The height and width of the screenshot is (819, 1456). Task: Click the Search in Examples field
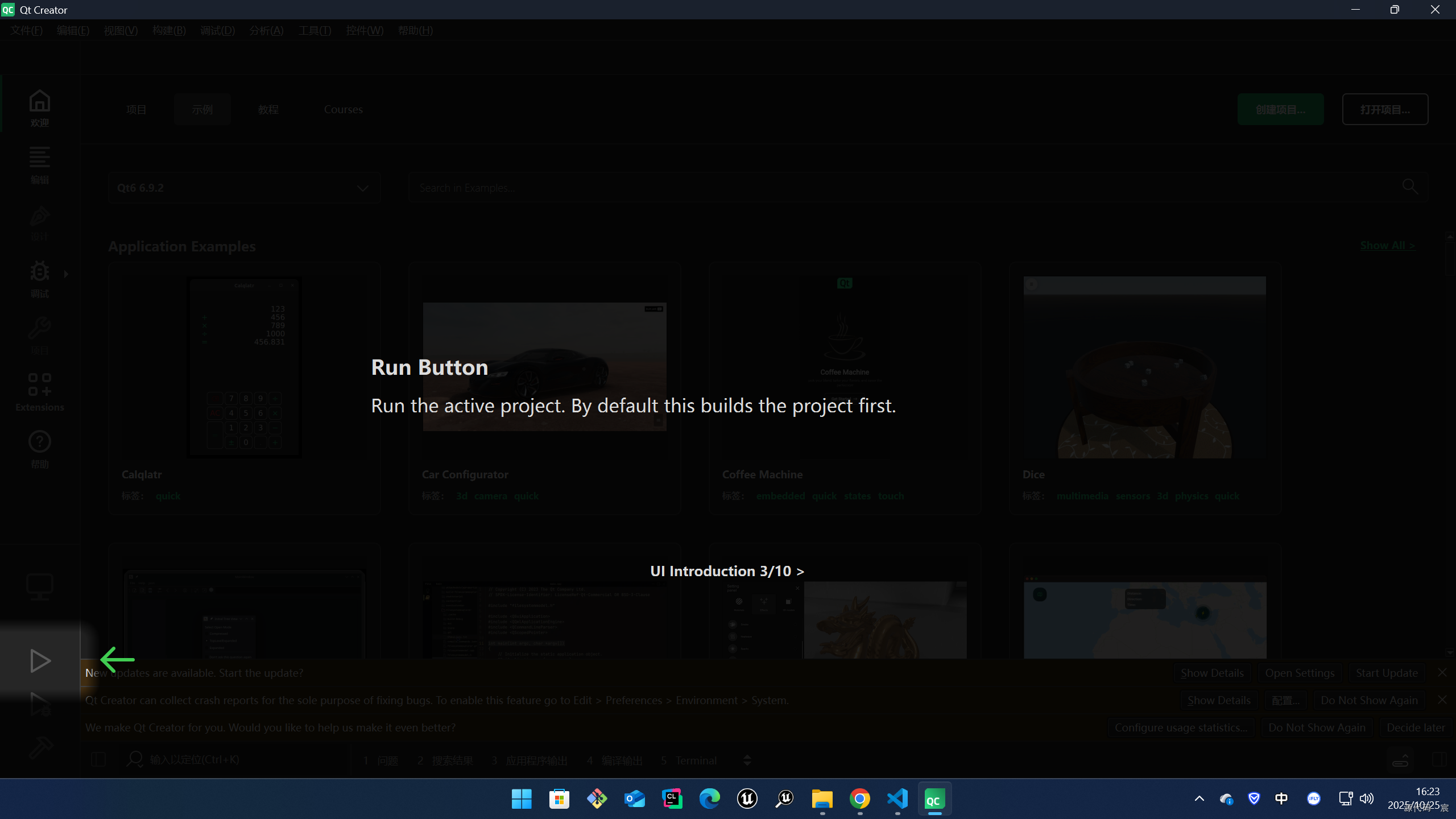tap(910, 188)
